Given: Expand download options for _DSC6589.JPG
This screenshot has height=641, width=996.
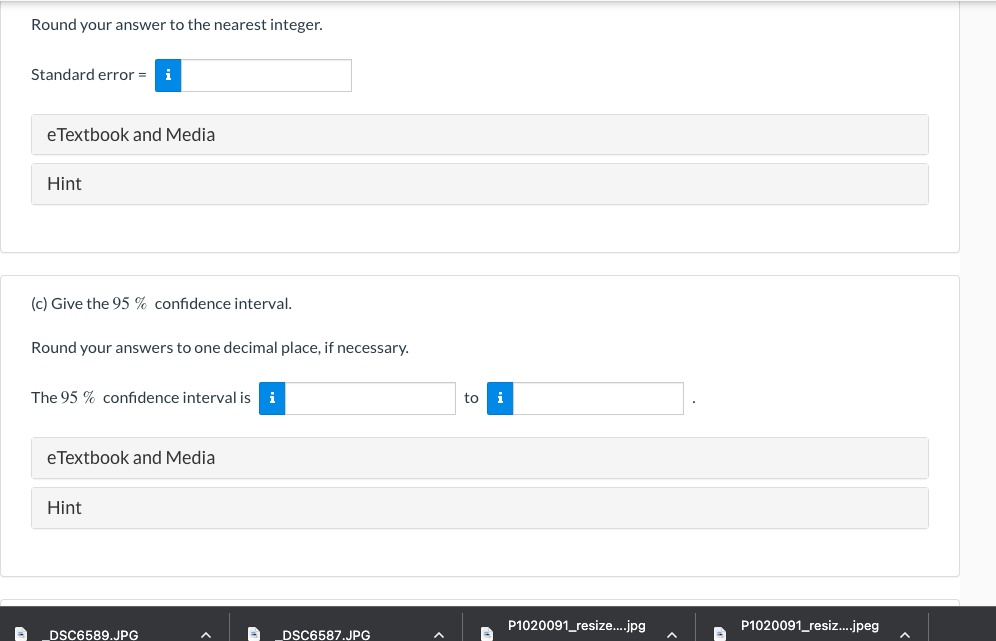Looking at the screenshot, I should point(206,633).
